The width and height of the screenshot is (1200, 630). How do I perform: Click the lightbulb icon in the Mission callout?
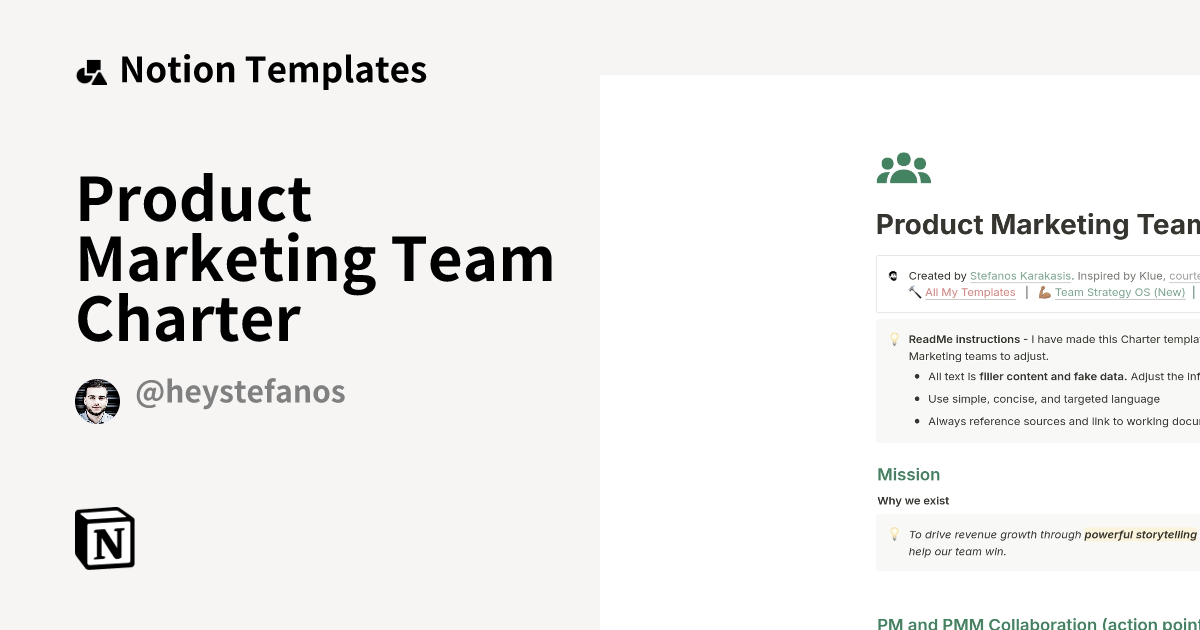tap(894, 535)
